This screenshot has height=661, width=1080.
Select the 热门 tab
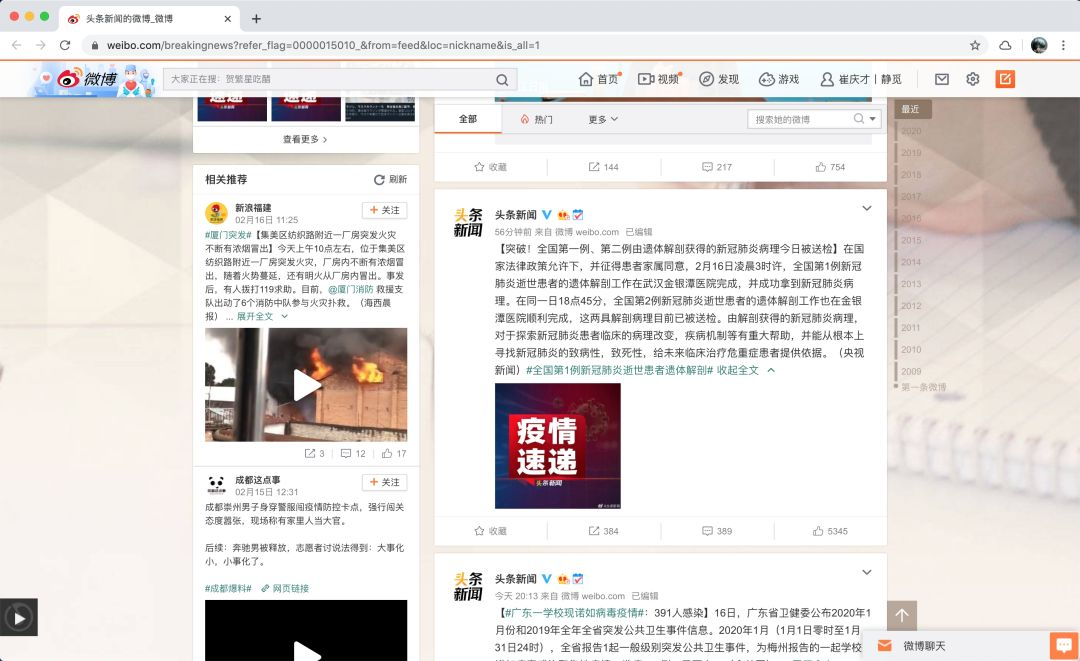click(x=537, y=119)
